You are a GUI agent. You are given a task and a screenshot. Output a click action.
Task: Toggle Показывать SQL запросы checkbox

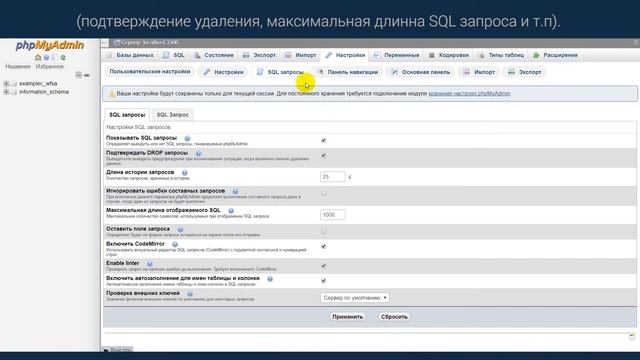tap(324, 140)
